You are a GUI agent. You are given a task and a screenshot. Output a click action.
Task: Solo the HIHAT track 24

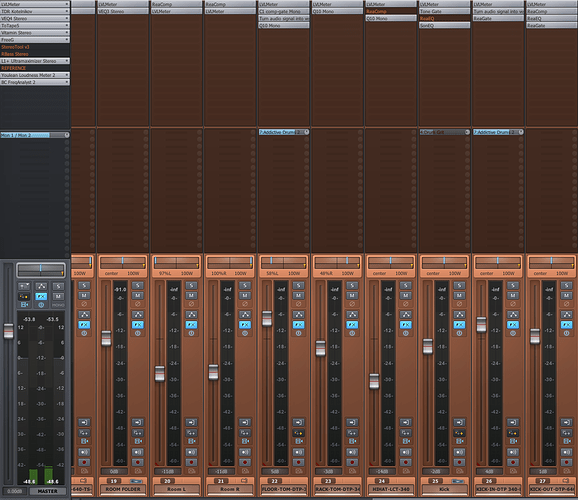pyautogui.click(x=405, y=285)
